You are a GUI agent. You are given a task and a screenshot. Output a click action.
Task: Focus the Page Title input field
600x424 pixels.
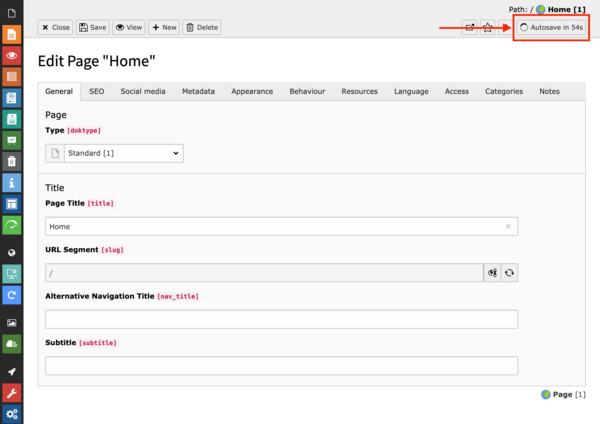click(282, 226)
